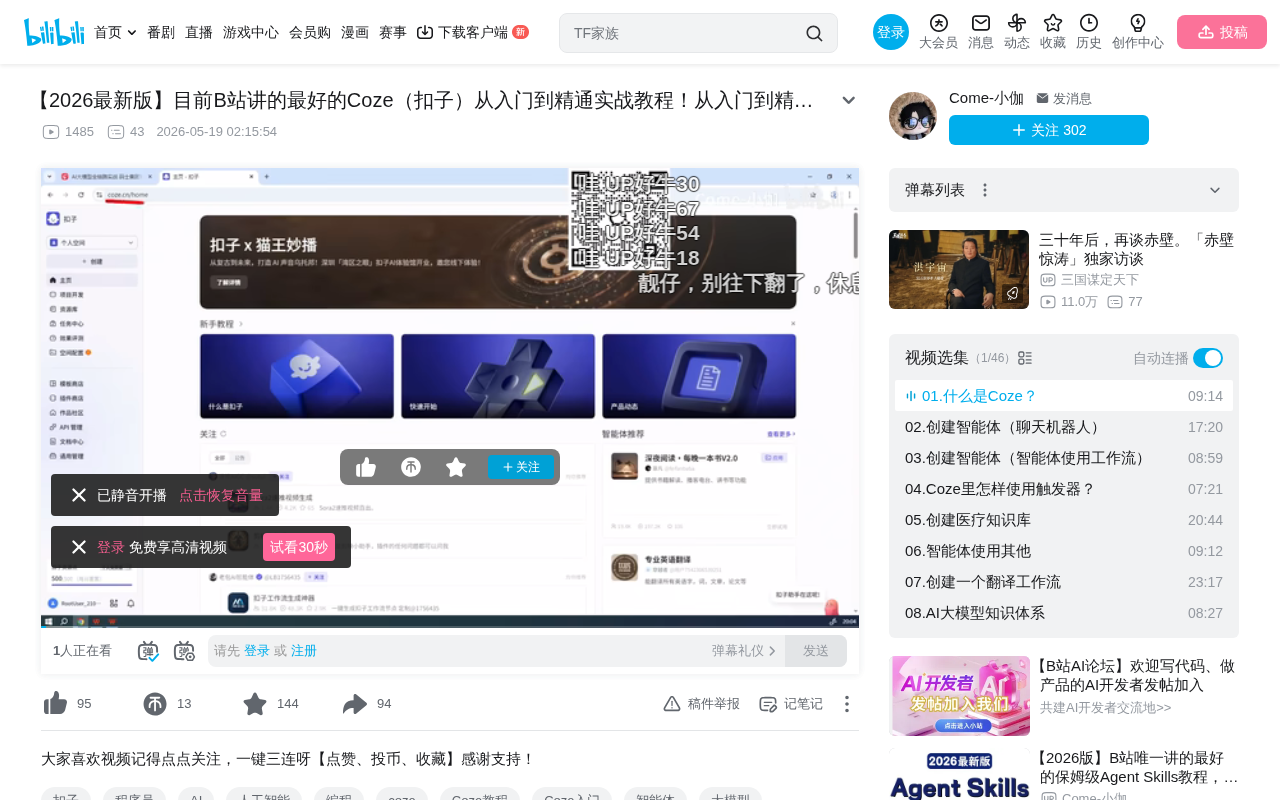
Task: Click 发送 danmaku send button
Action: (x=816, y=651)
